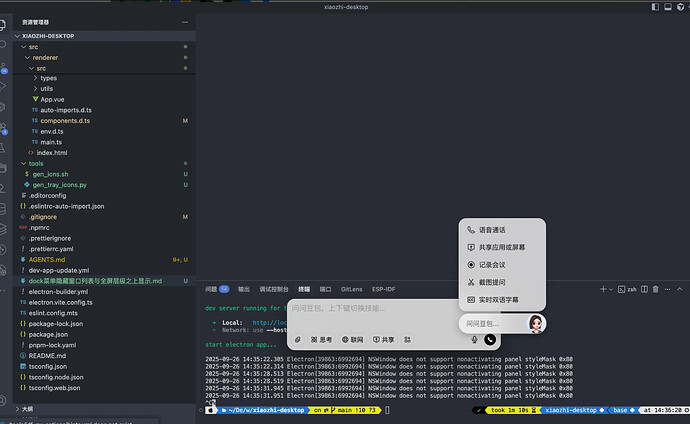Viewport: 690px width, 424px height.
Task: Collapse the XIAOZHI-DESKTOP root section
Action: [x=104, y=36]
